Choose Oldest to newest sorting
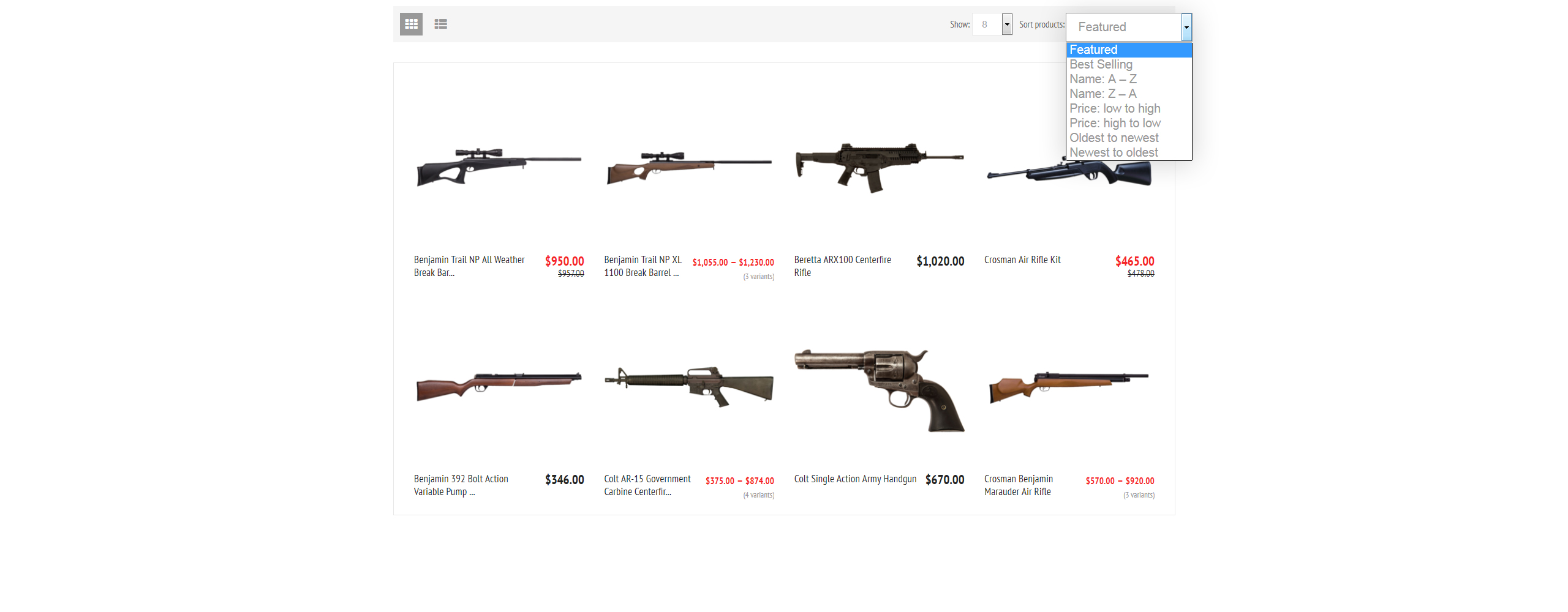The image size is (1568, 612). tap(1129, 138)
